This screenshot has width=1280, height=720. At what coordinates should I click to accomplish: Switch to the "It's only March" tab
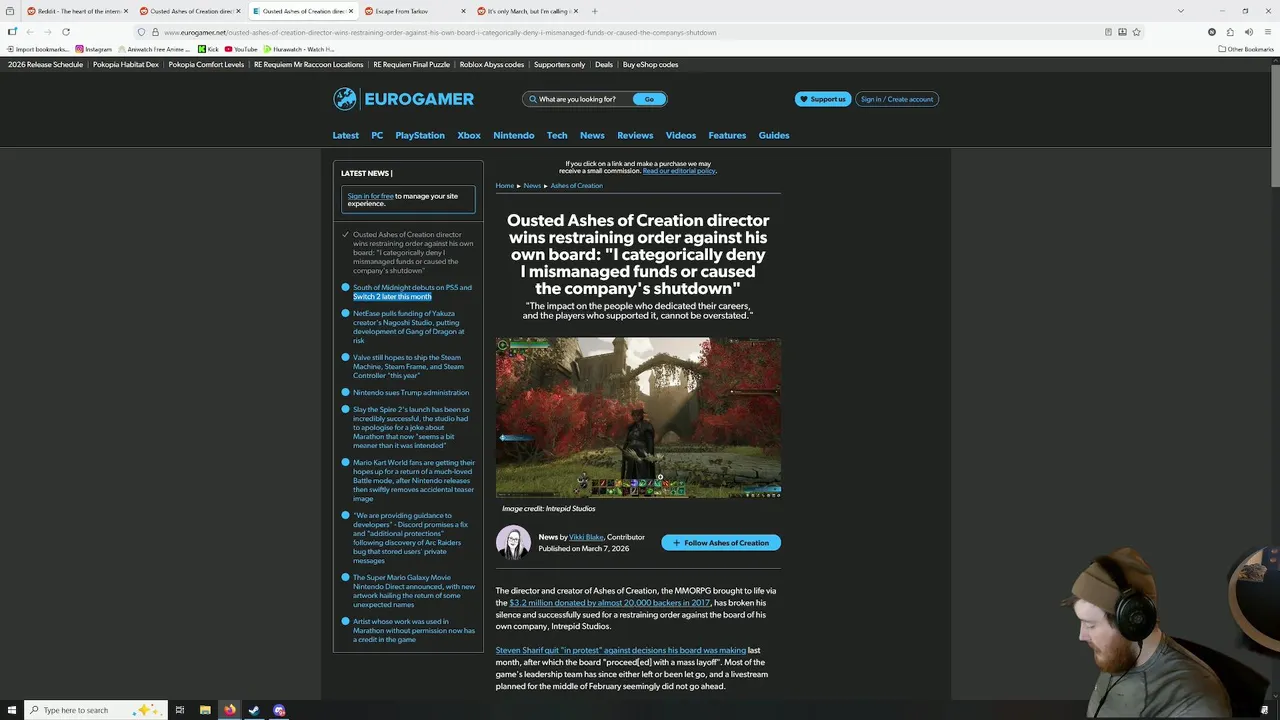click(528, 11)
